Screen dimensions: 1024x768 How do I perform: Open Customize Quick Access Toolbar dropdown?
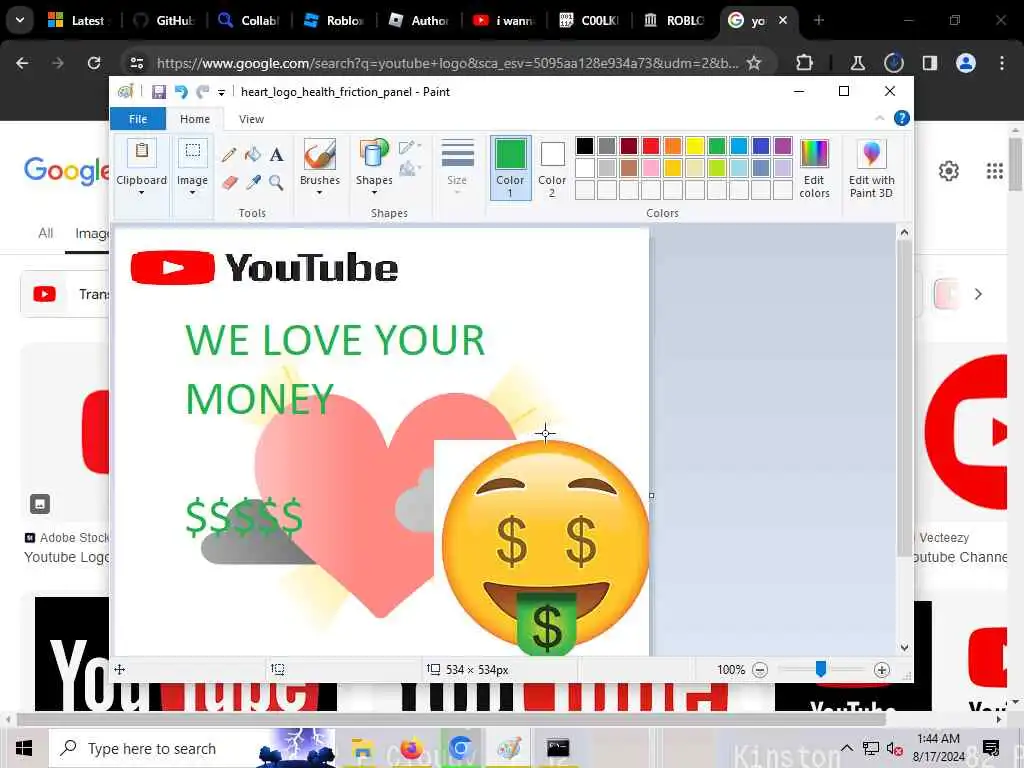coord(221,93)
